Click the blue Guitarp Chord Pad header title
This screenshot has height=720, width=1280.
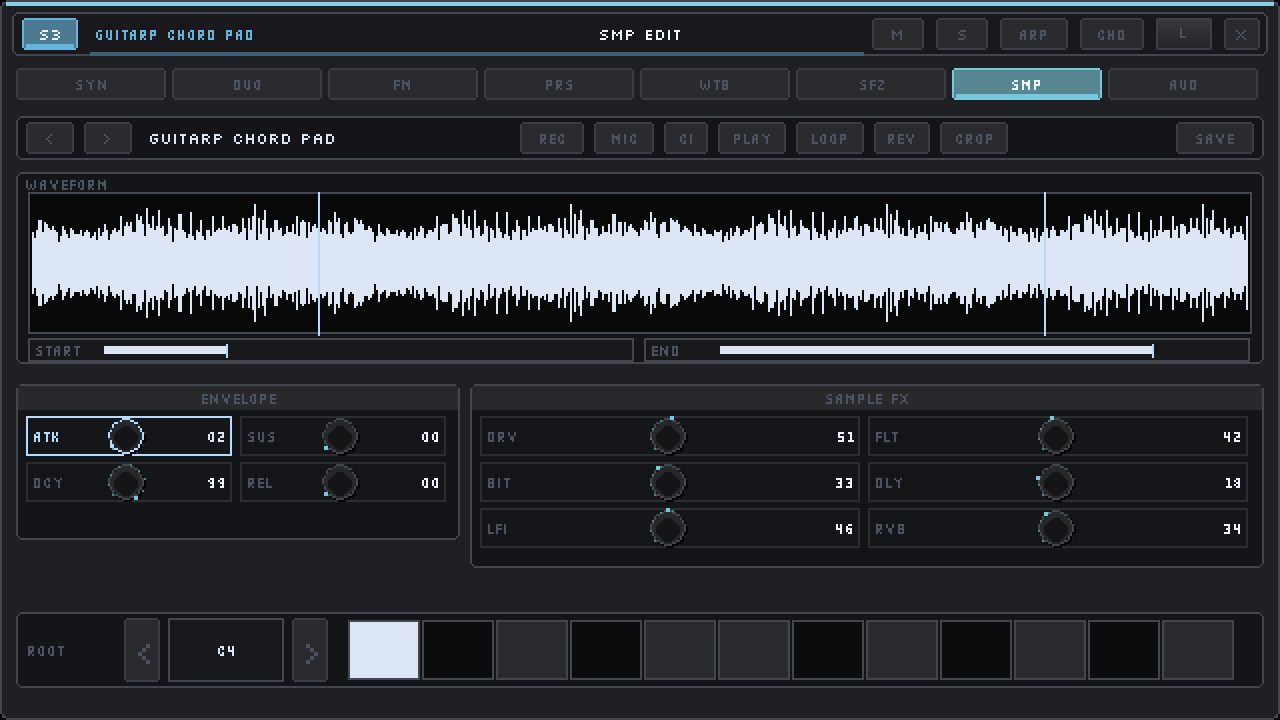(x=174, y=35)
